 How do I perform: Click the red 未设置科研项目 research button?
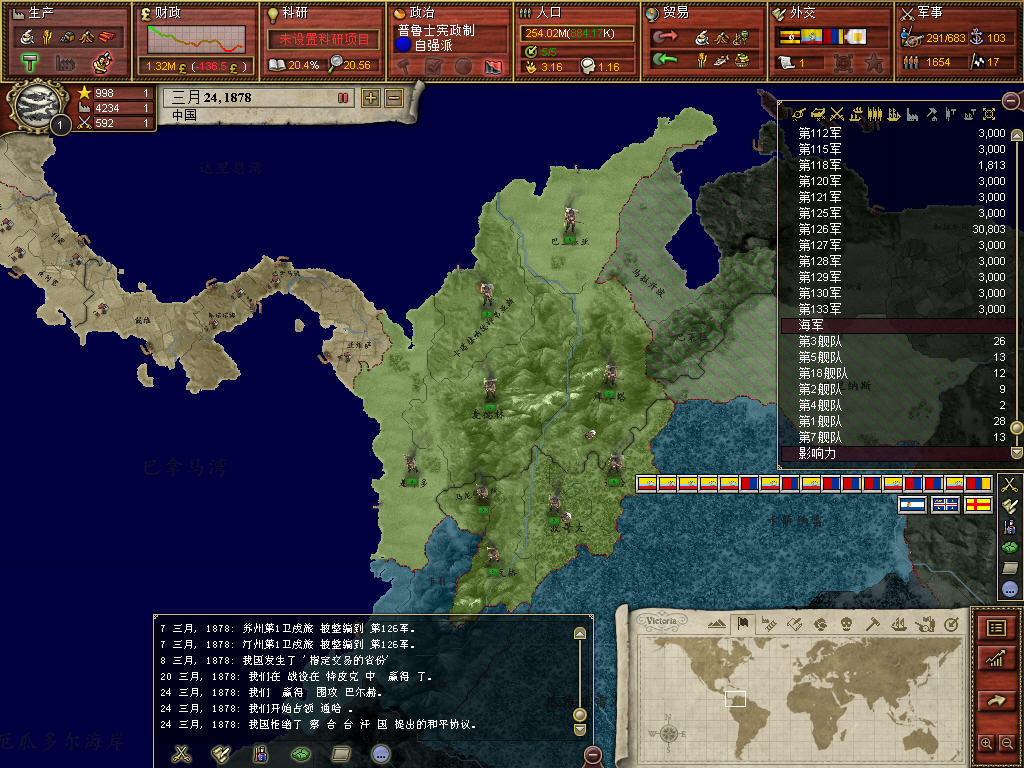pyautogui.click(x=323, y=39)
